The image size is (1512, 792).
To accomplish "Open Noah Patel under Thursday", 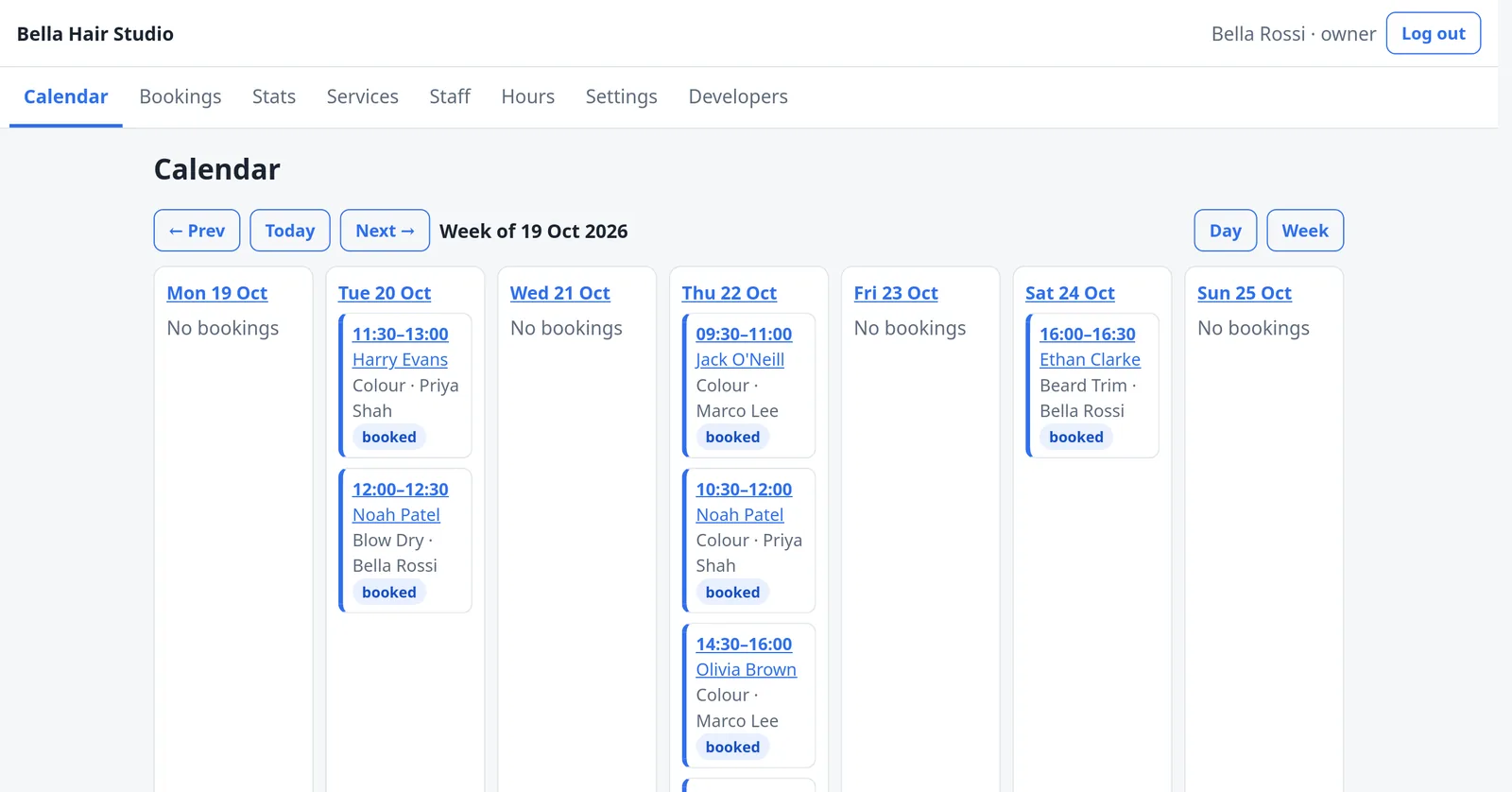I will click(x=740, y=515).
